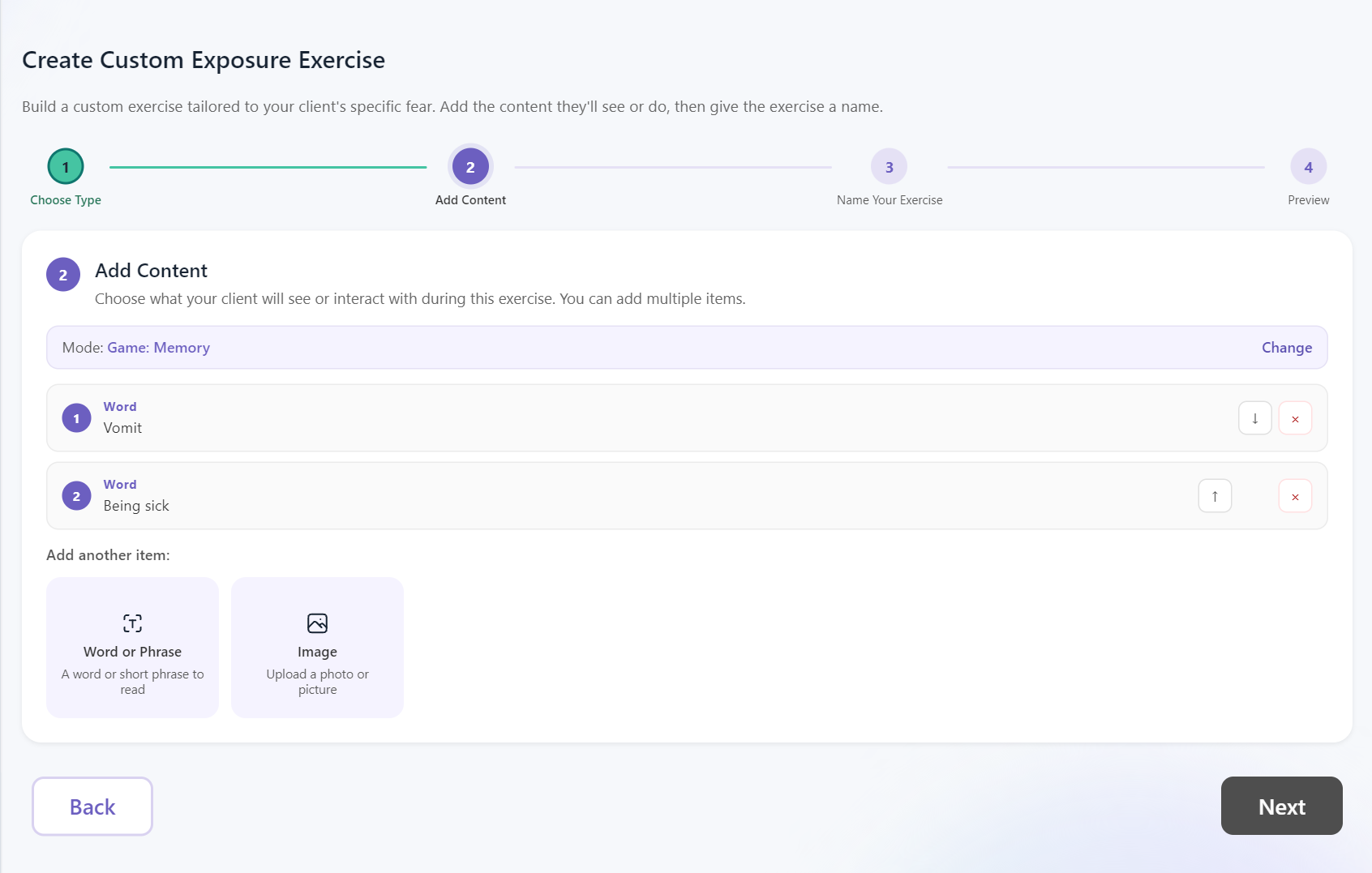Add an Image item
The width and height of the screenshot is (1372, 873).
pos(317,648)
